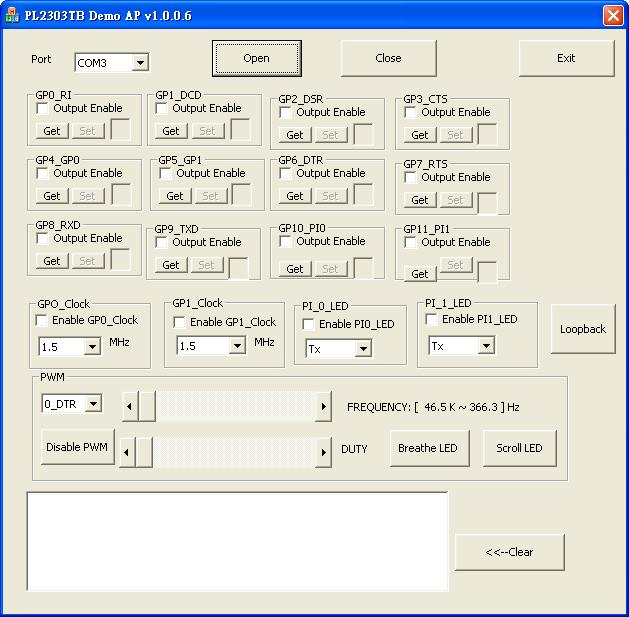Tick Output Enable in GP7_RTS group

[410, 177]
